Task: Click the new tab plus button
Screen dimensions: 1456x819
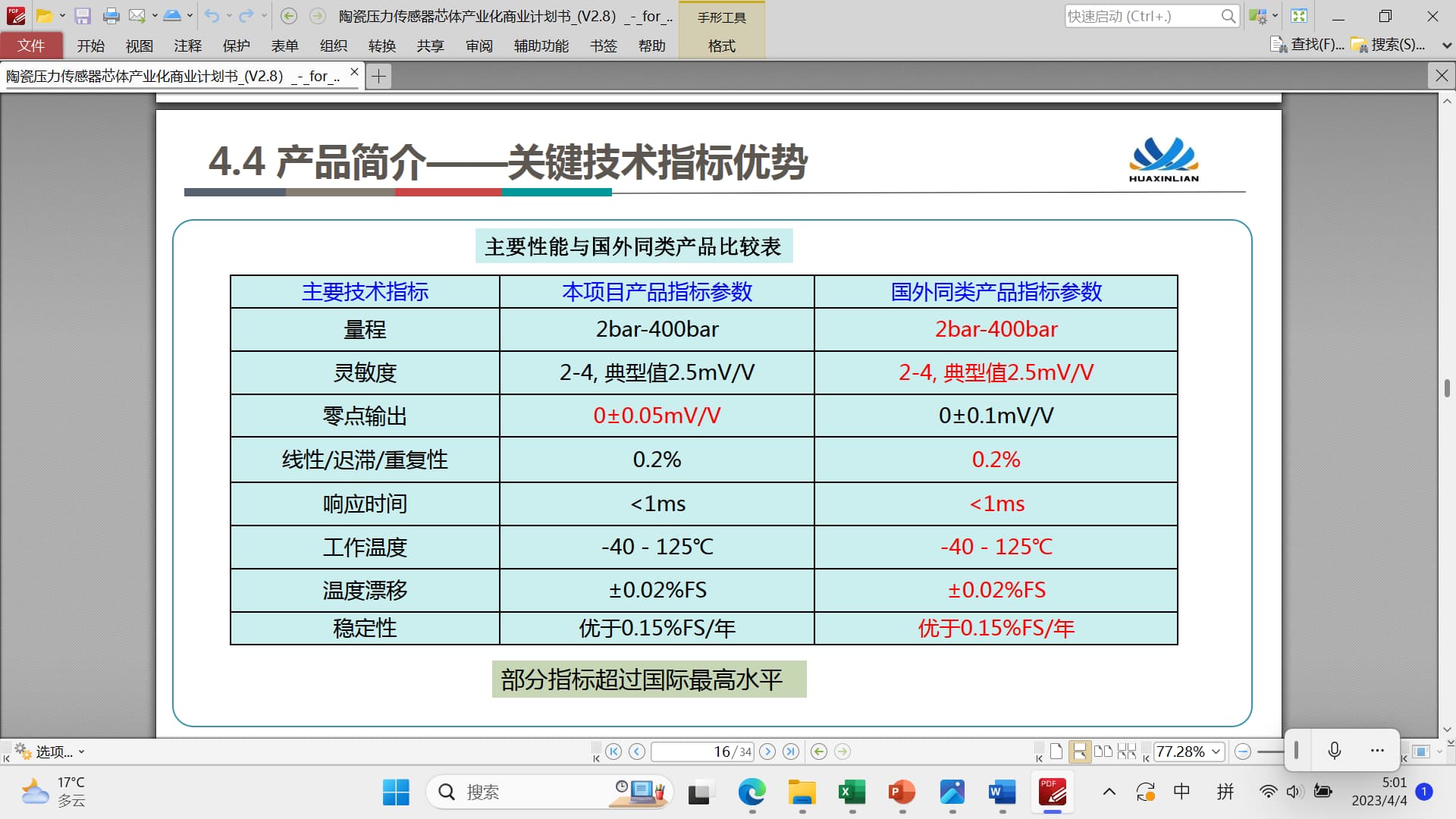Action: click(x=378, y=76)
